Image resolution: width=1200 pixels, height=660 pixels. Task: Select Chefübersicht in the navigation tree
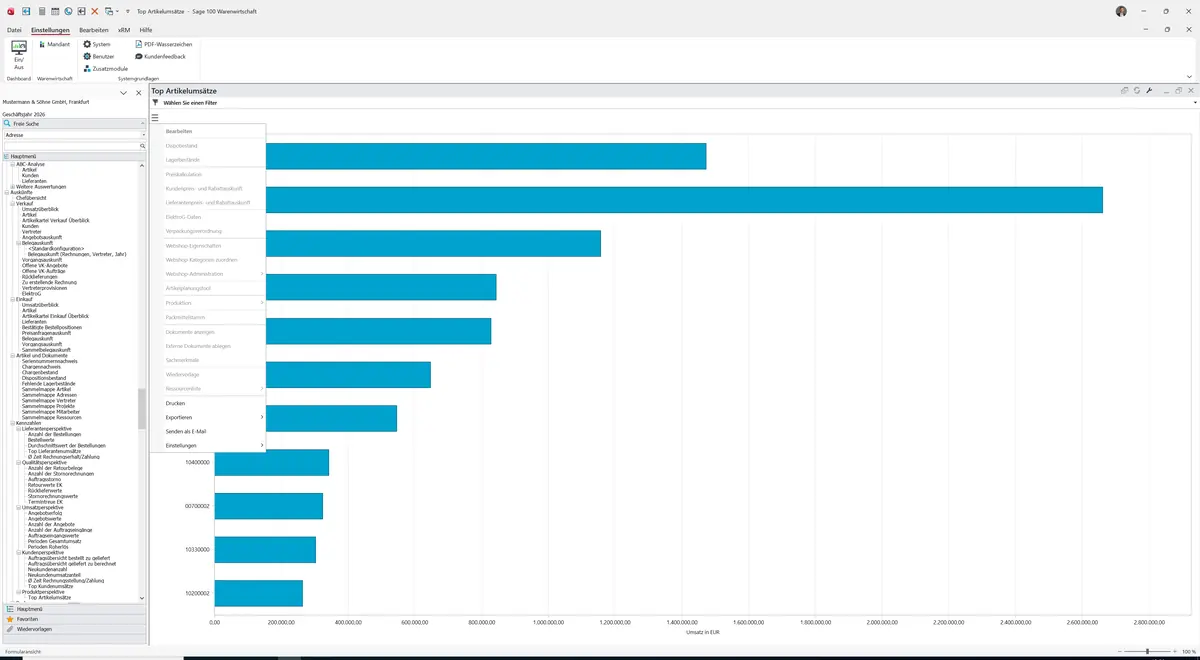click(33, 198)
